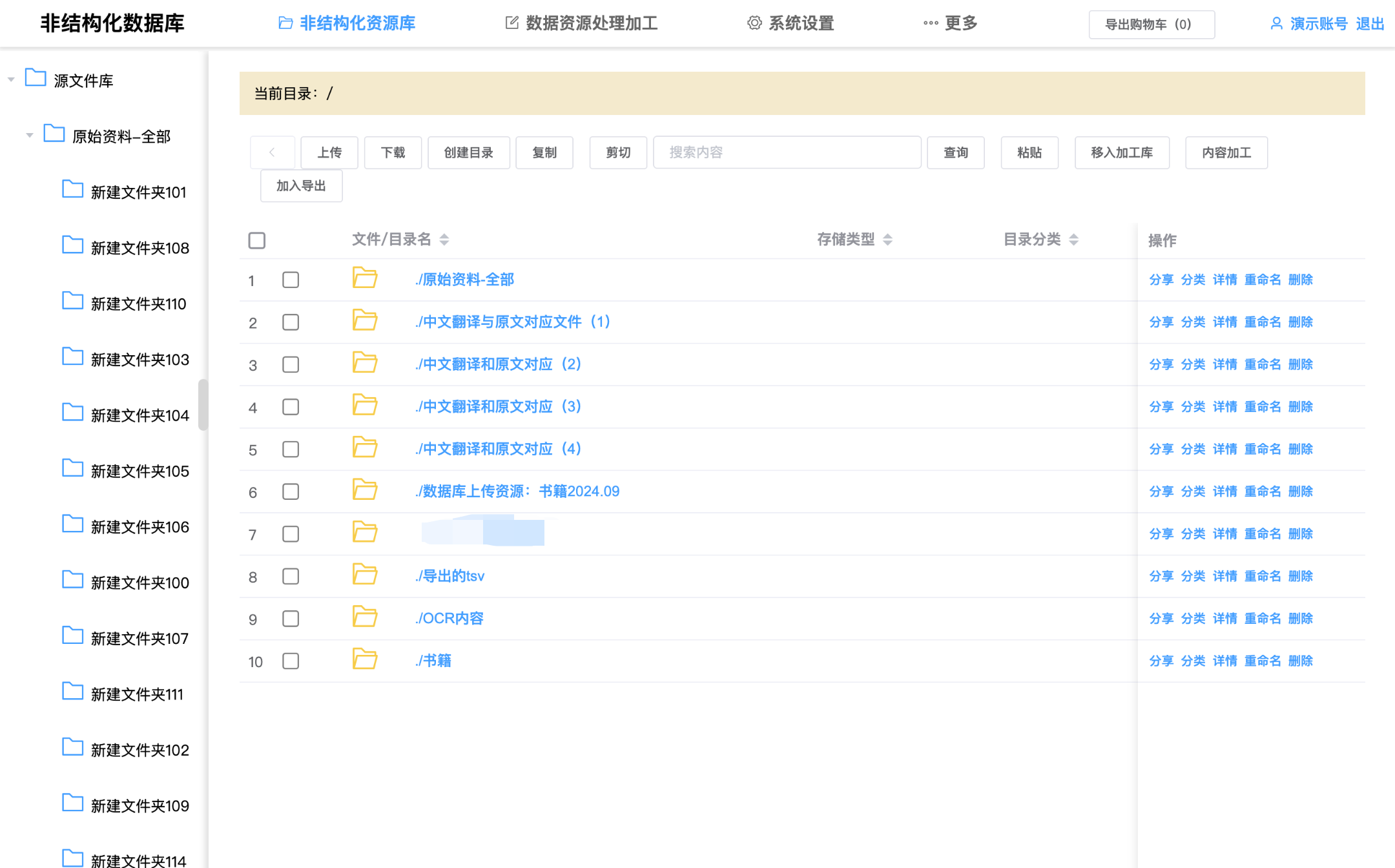
Task: Check the box for row 1 原始资料-全部
Action: 291,280
